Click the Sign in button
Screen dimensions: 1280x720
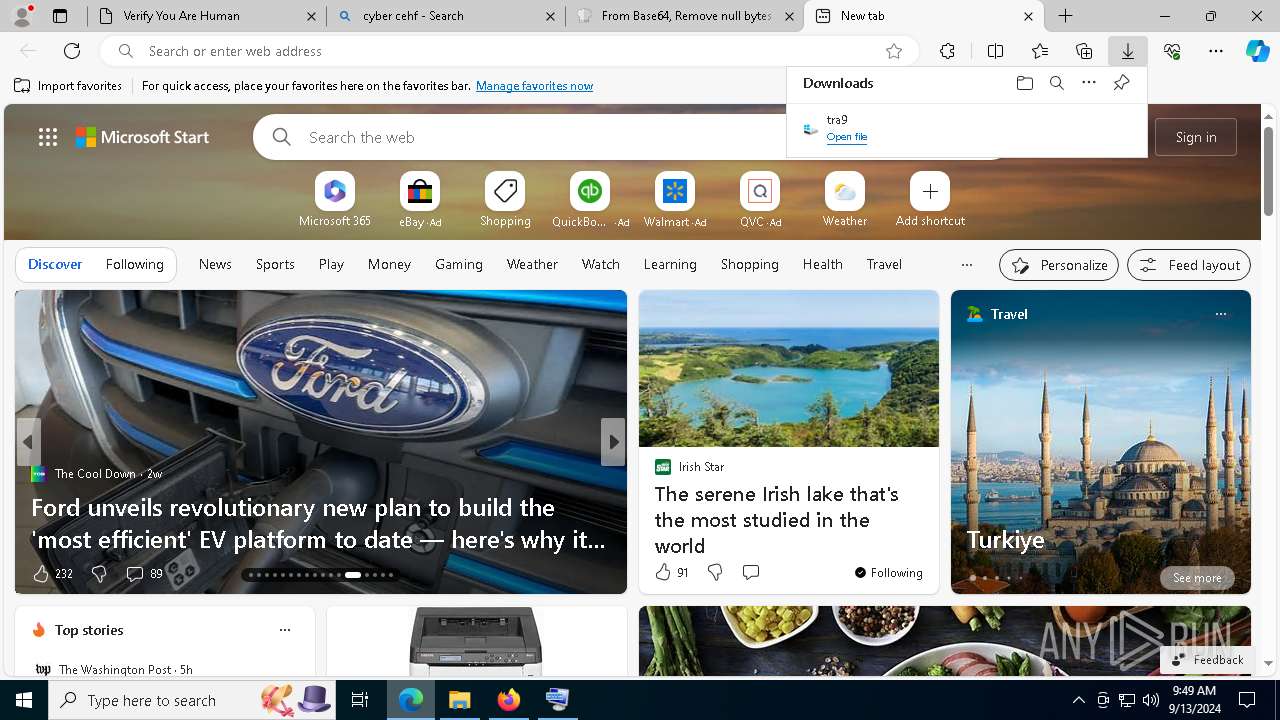tap(1196, 137)
